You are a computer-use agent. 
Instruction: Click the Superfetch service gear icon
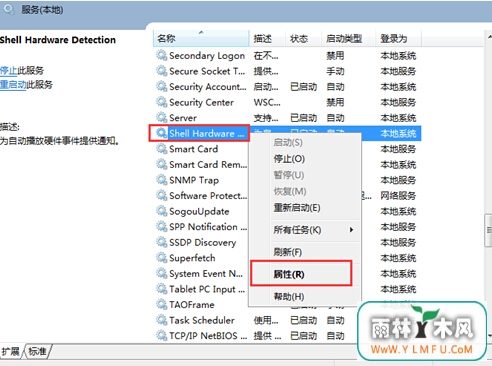162,258
